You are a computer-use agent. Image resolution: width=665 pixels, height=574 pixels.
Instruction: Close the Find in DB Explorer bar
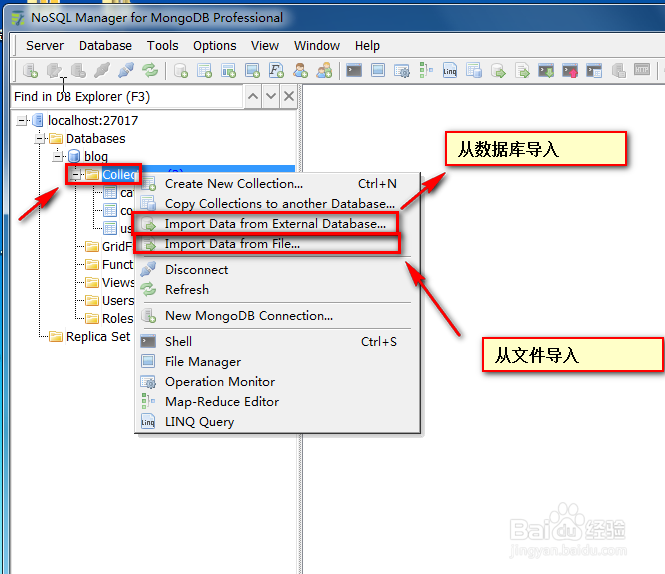click(289, 97)
